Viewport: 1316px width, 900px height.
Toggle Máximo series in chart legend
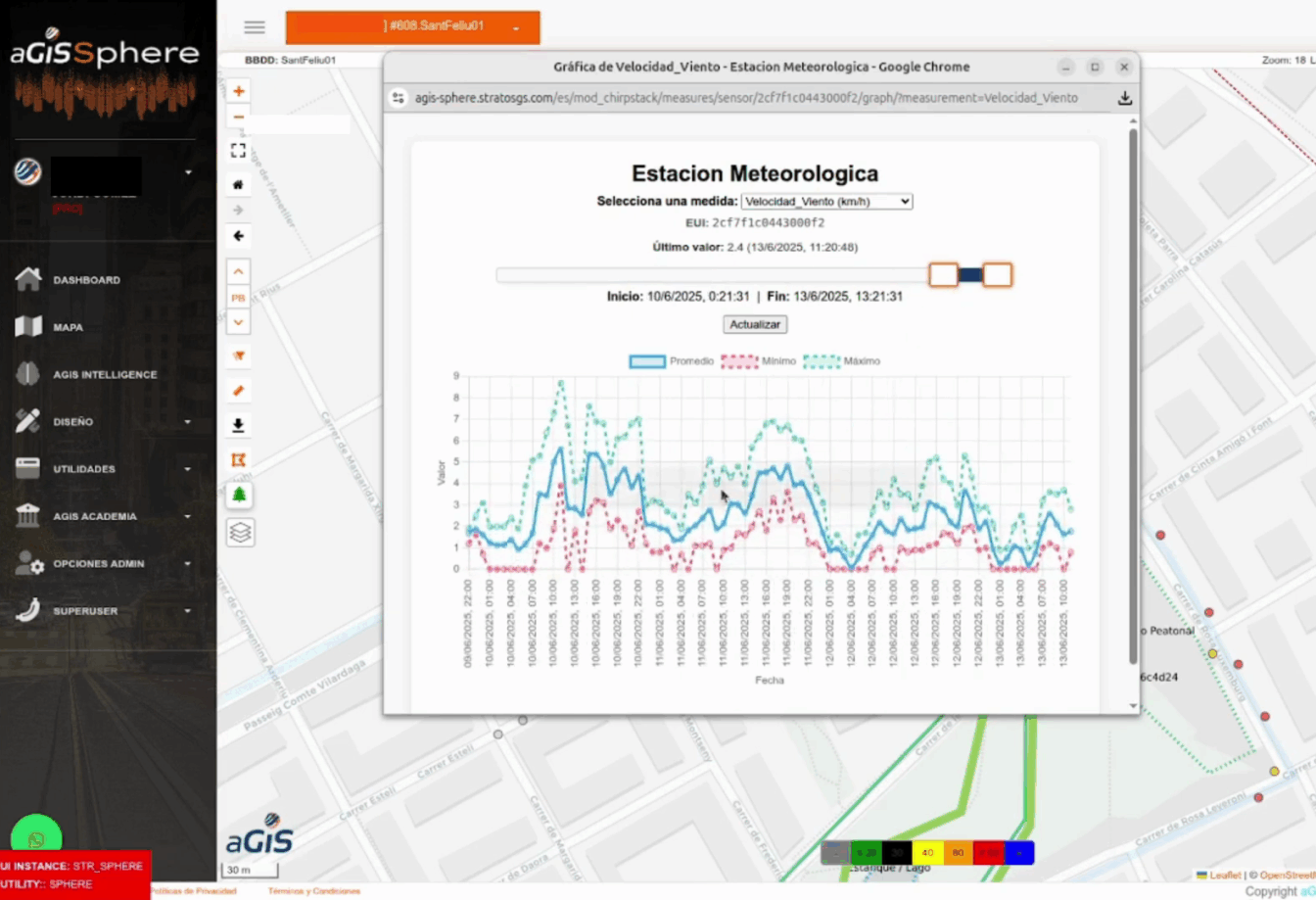(x=841, y=361)
